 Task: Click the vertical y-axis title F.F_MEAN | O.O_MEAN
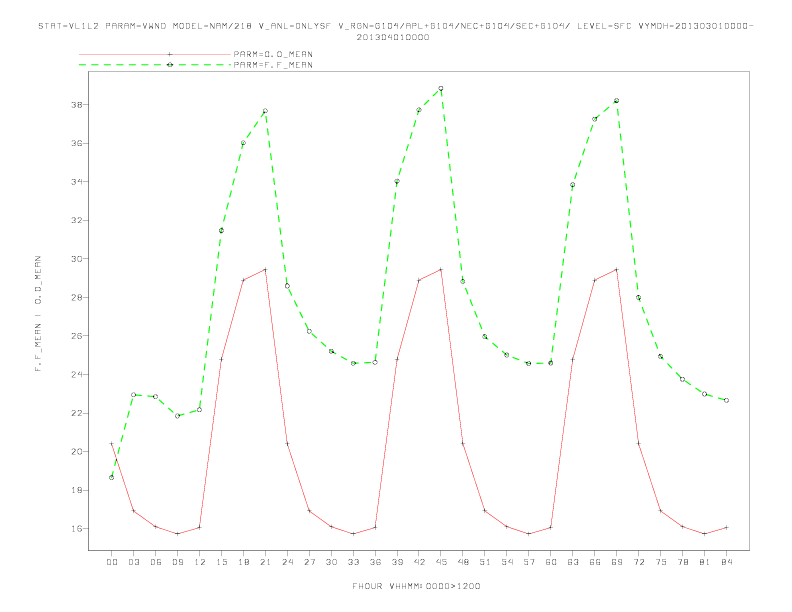click(38, 314)
